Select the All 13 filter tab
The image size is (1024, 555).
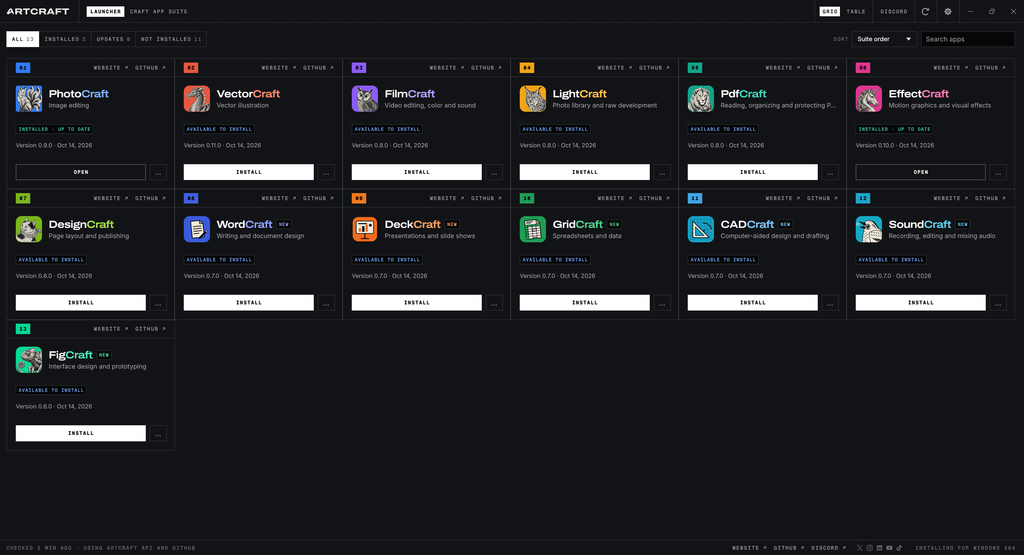23,39
